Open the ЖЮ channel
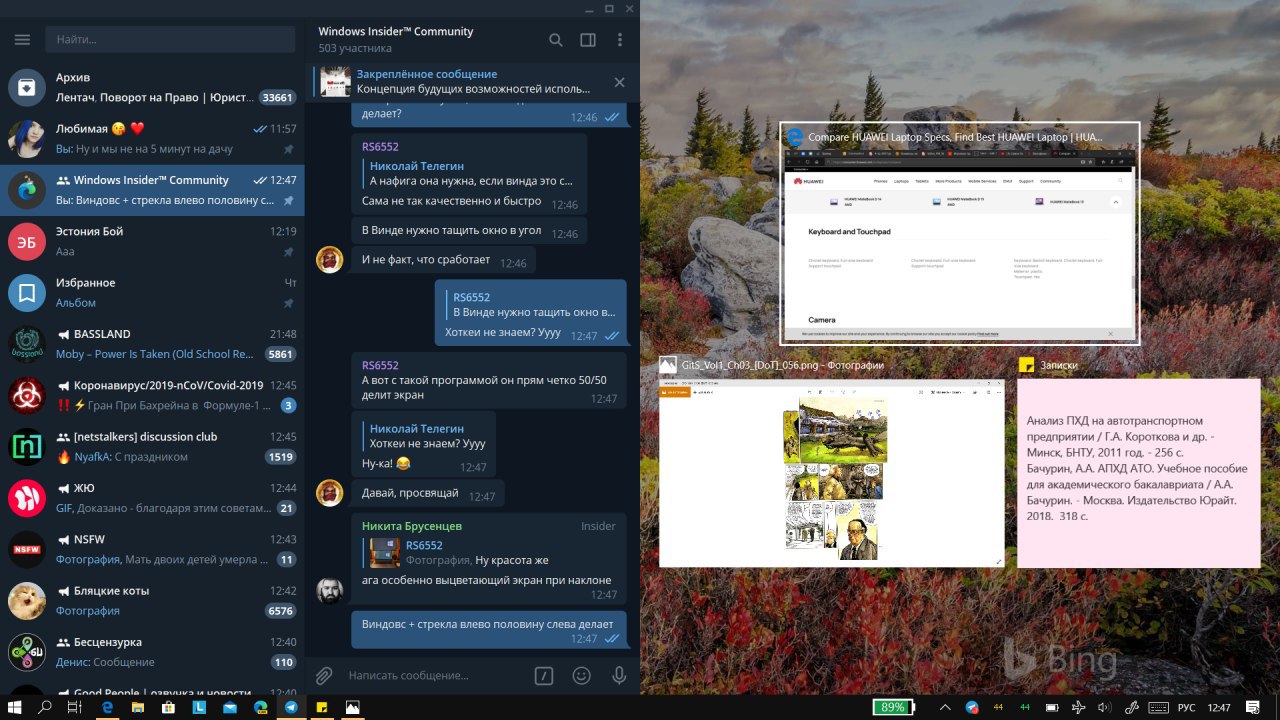Image resolution: width=1280 pixels, height=720 pixels. pos(152,497)
